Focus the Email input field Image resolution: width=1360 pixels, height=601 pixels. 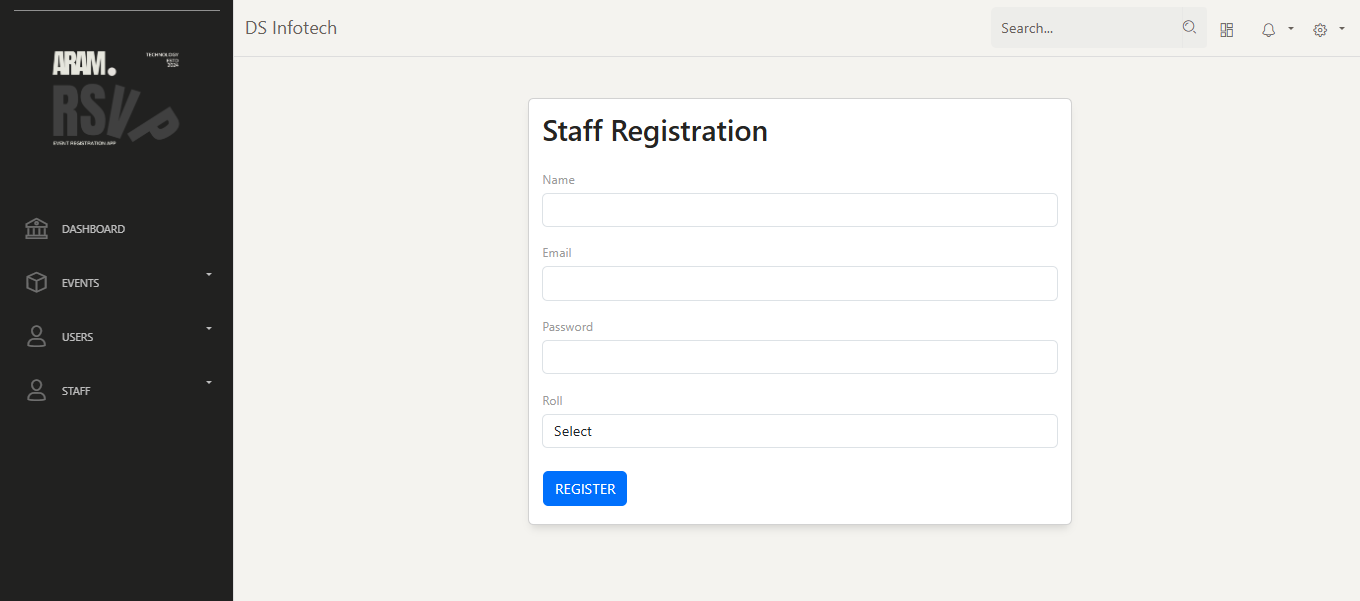point(800,283)
